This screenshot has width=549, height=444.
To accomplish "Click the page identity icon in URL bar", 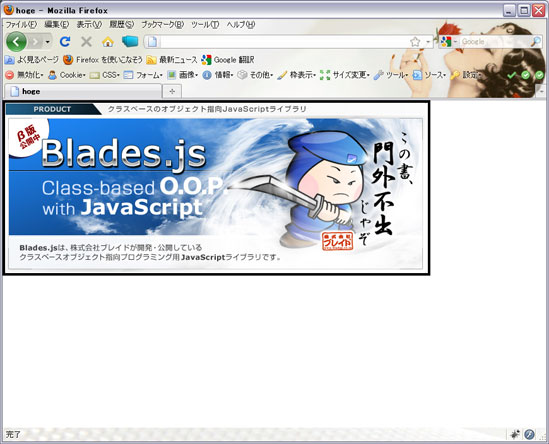I will [x=152, y=42].
